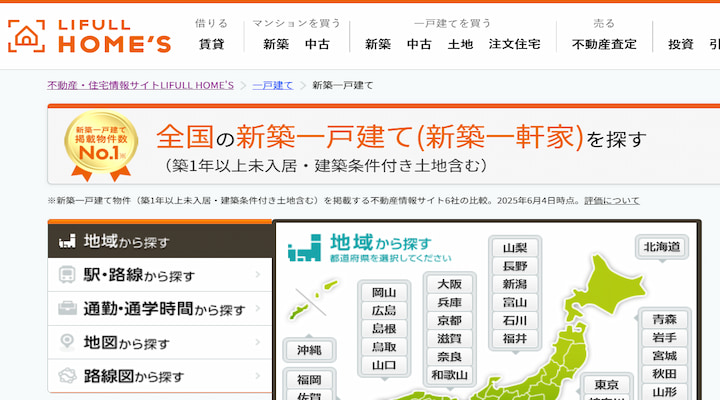Select 大阪 prefecture button

449,284
